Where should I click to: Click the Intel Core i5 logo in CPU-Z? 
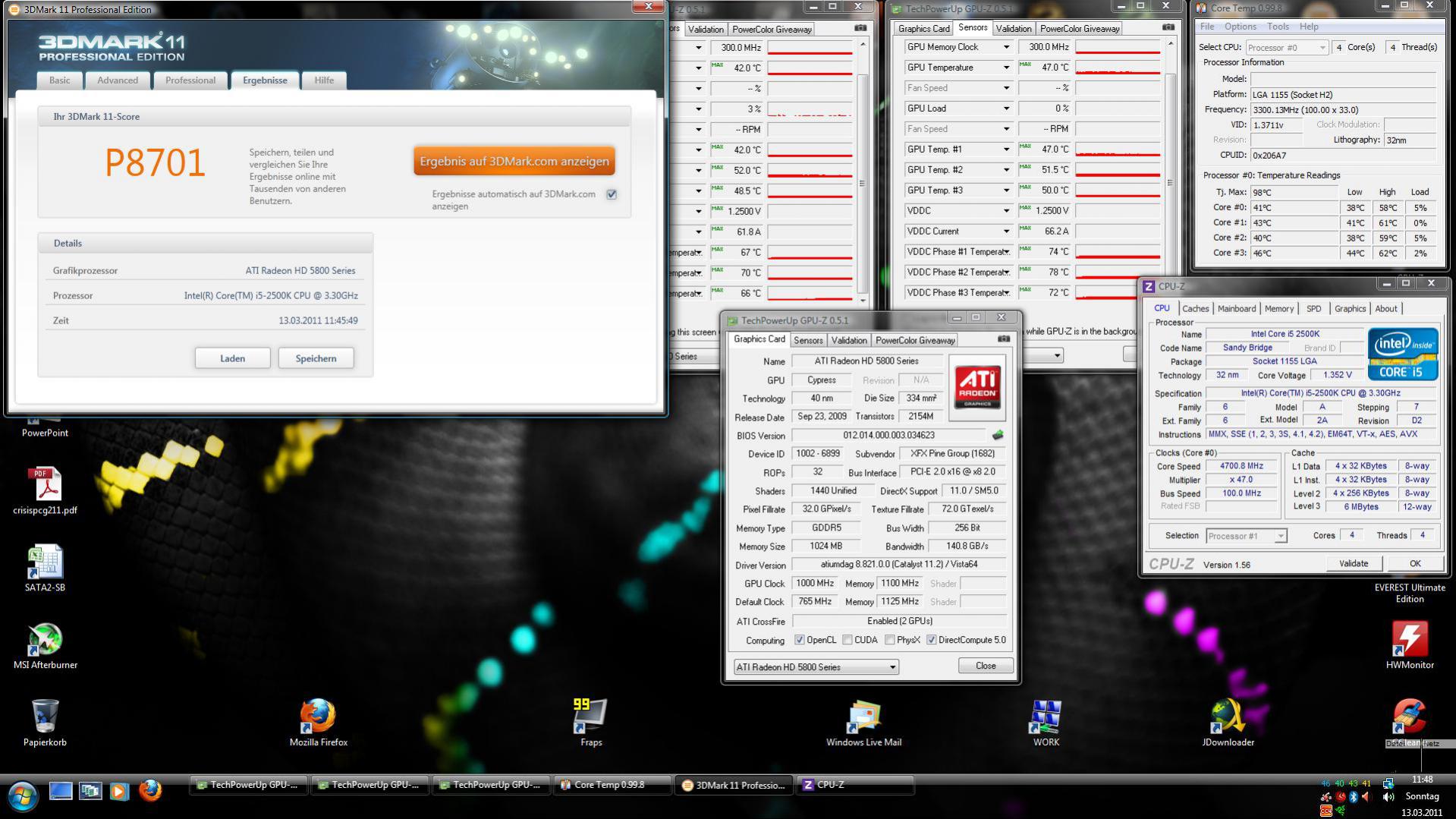(x=1402, y=354)
